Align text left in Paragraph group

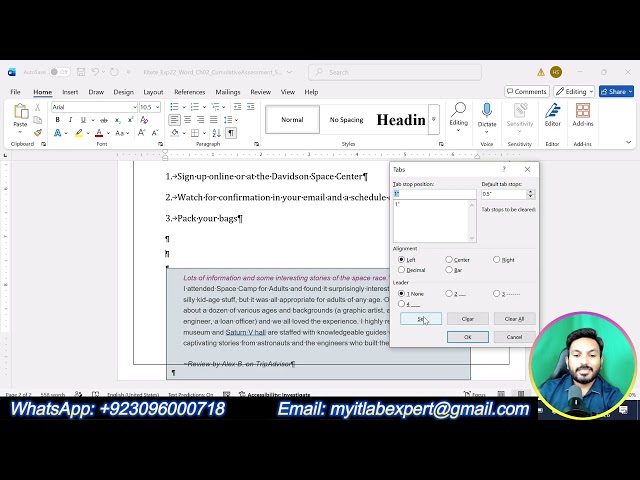coord(174,120)
